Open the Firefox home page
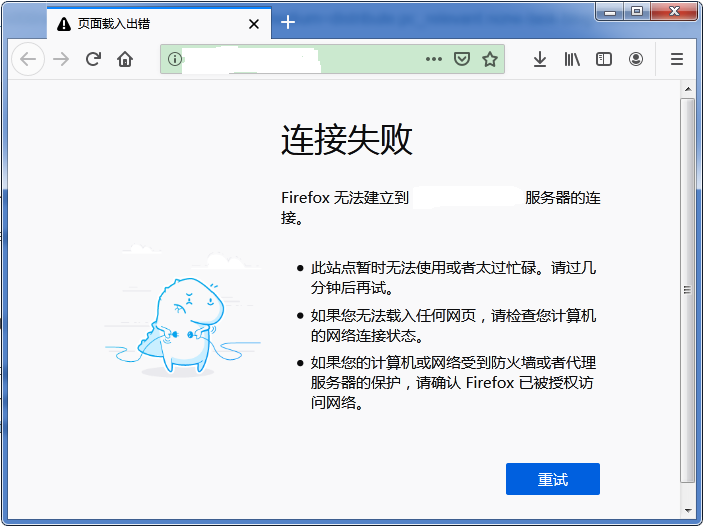 (x=125, y=59)
